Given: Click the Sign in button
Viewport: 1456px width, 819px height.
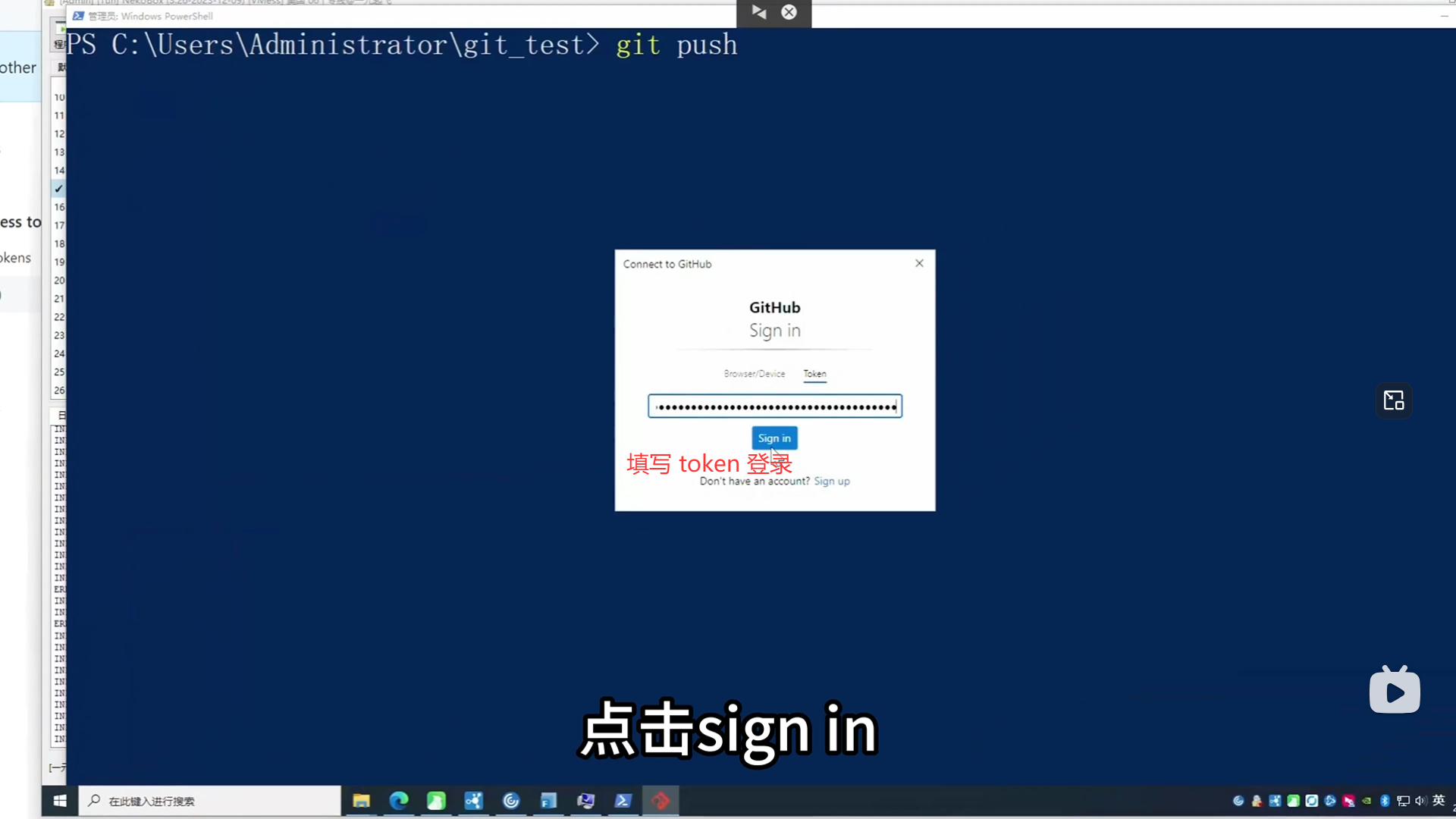Looking at the screenshot, I should tap(774, 438).
